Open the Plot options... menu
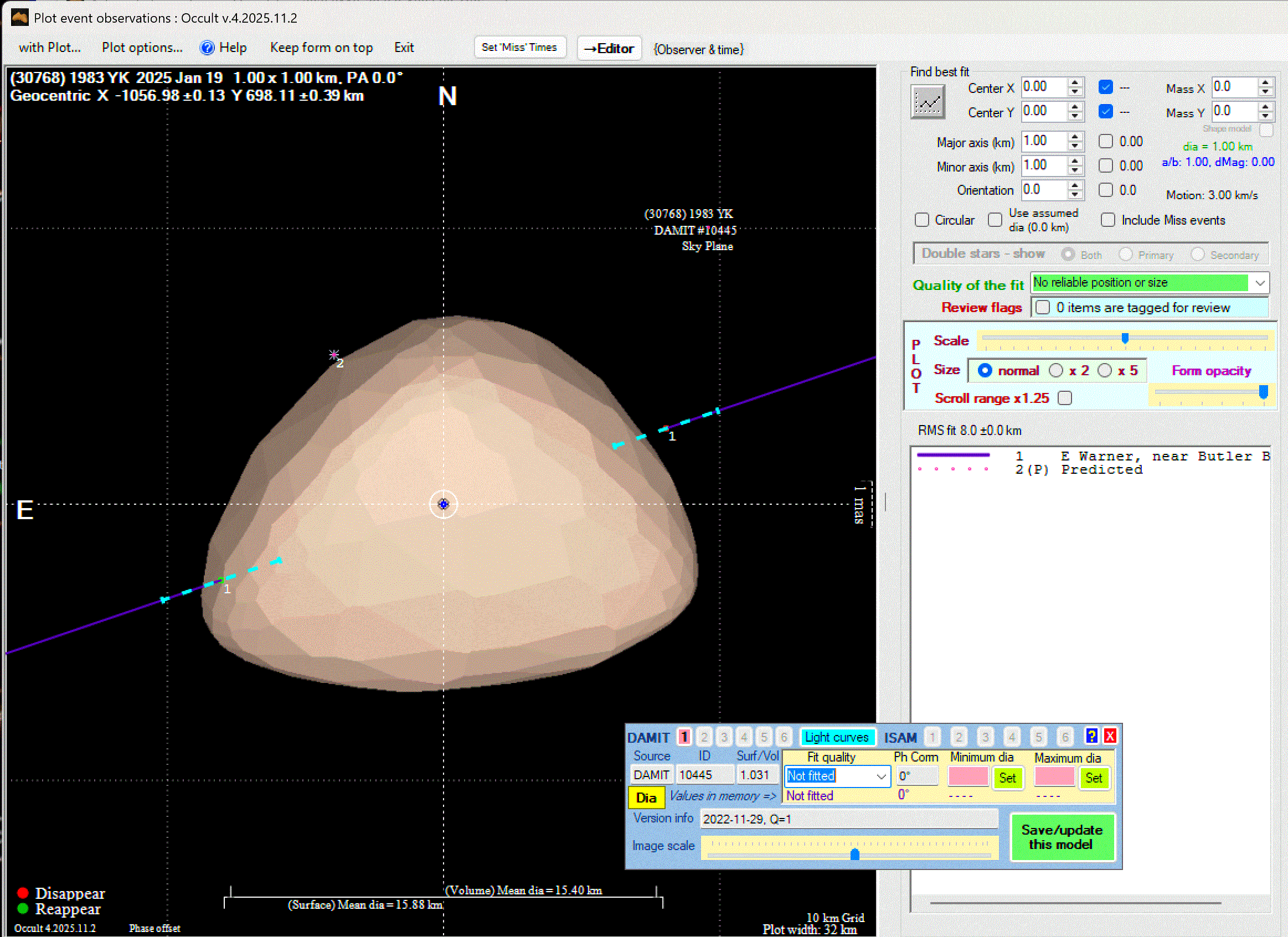Screen dimensions: 1288x937 pos(142,48)
